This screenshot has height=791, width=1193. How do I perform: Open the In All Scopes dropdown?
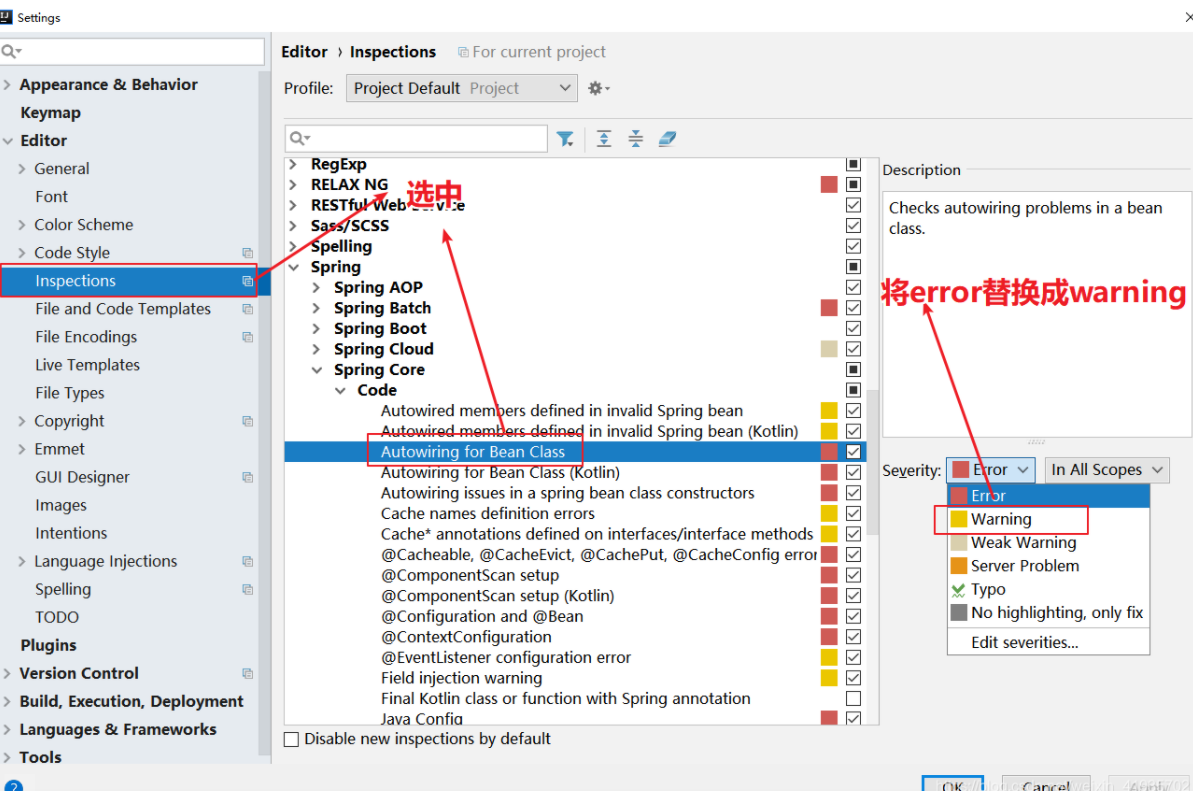(x=1107, y=470)
